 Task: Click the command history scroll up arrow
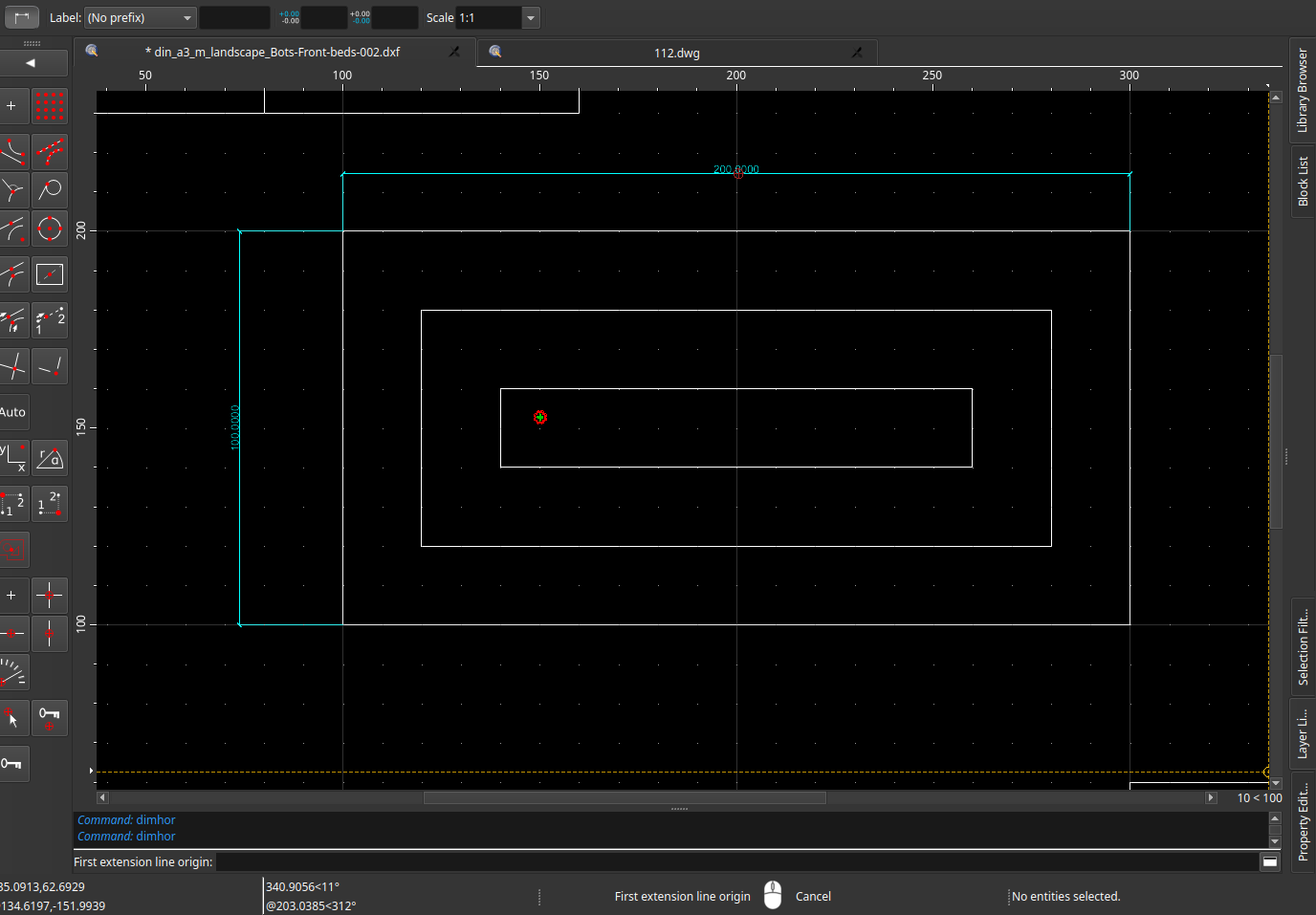click(1275, 818)
